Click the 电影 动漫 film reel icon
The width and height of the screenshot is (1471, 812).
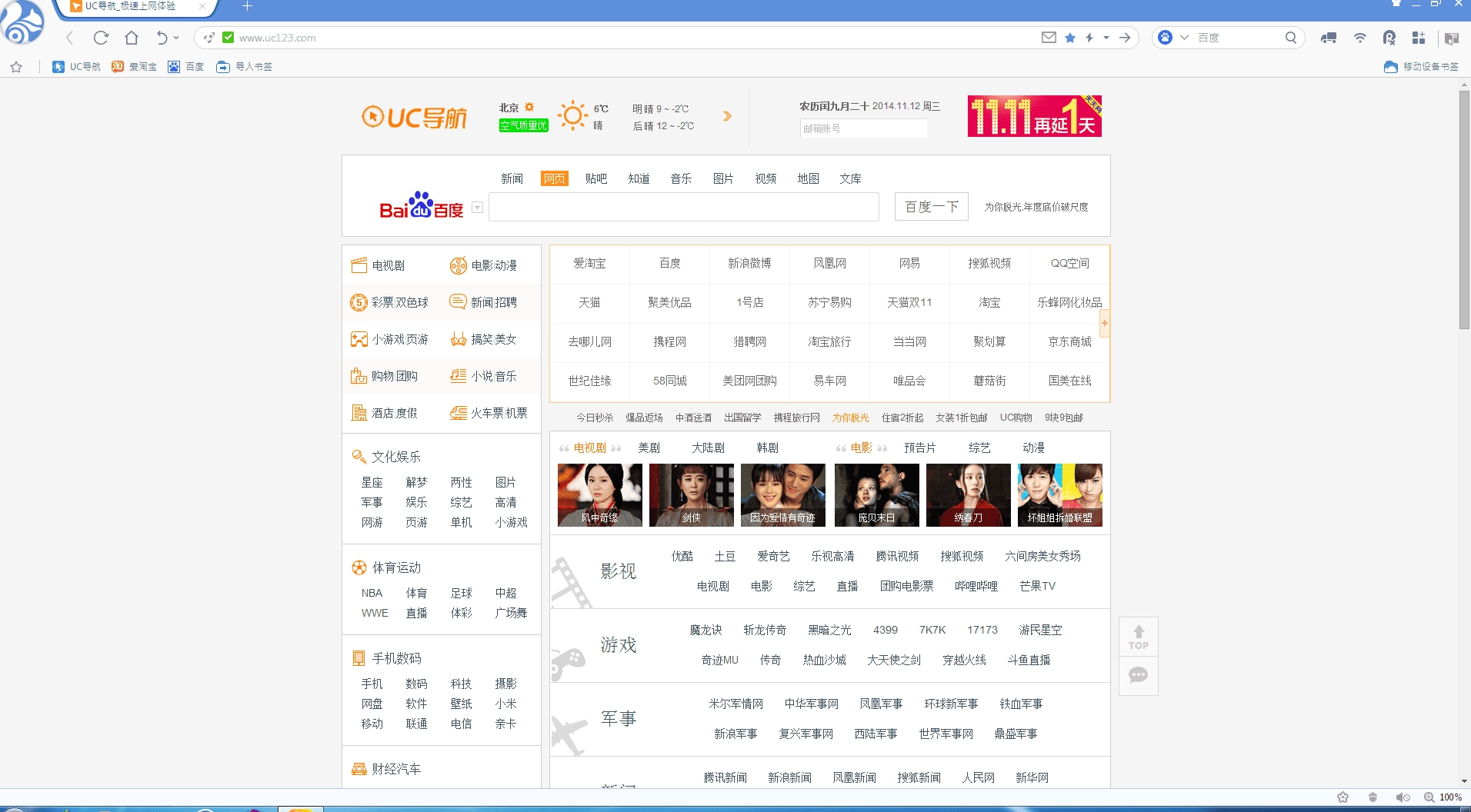click(x=459, y=265)
